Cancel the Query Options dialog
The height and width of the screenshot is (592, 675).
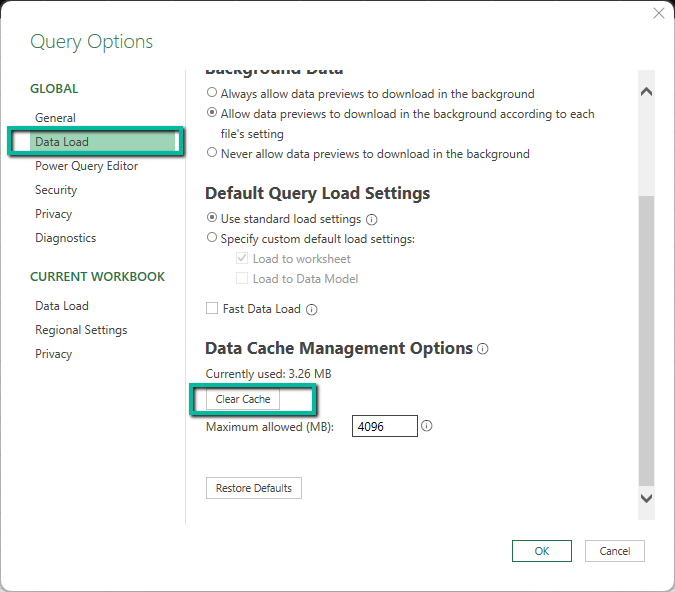(615, 551)
